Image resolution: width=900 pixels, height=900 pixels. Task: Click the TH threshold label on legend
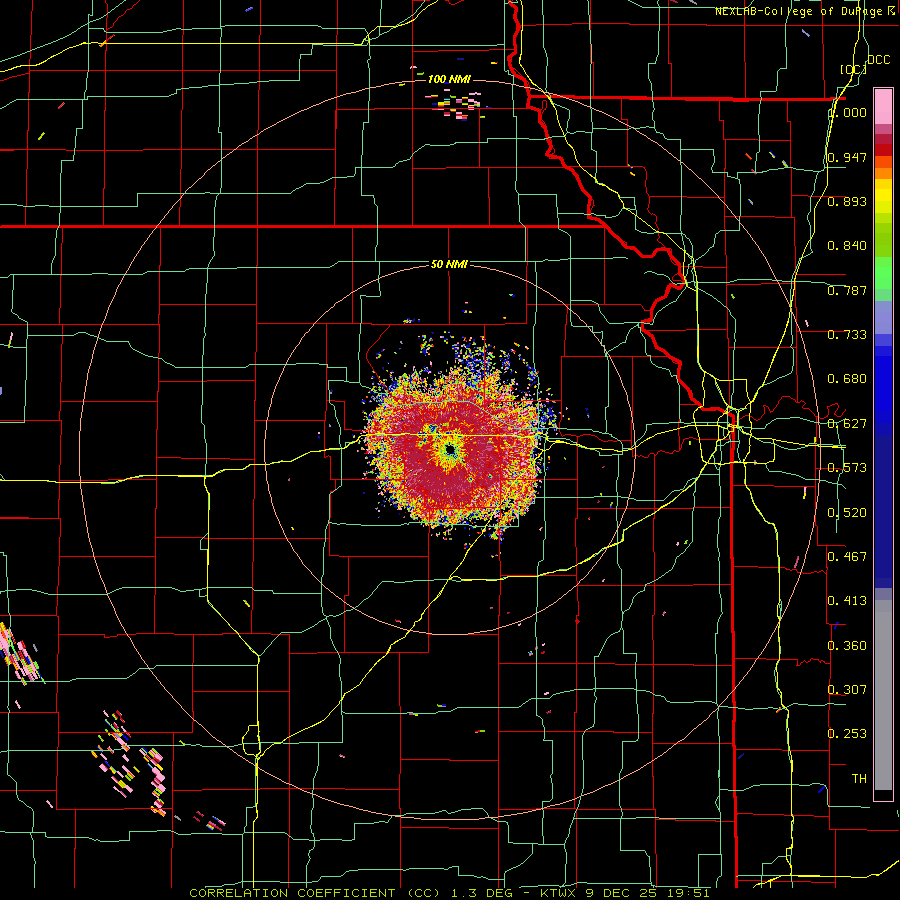pos(859,778)
